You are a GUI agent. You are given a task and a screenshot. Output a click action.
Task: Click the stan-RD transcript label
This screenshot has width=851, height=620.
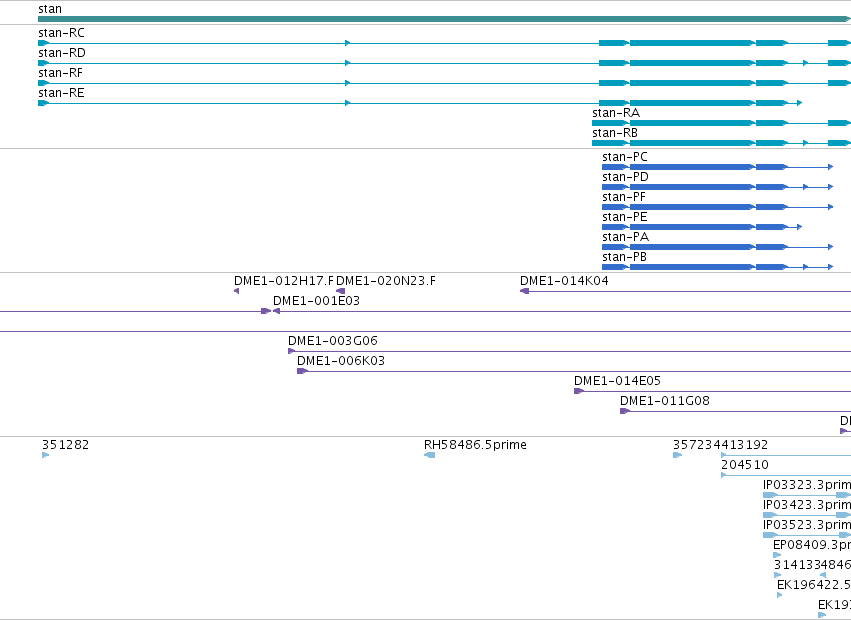coord(62,53)
